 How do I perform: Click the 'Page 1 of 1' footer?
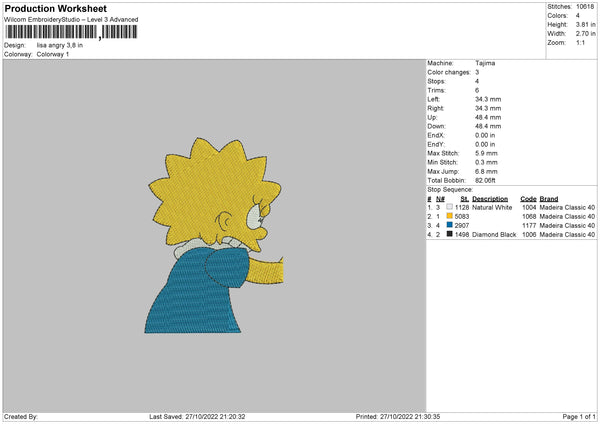(579, 417)
